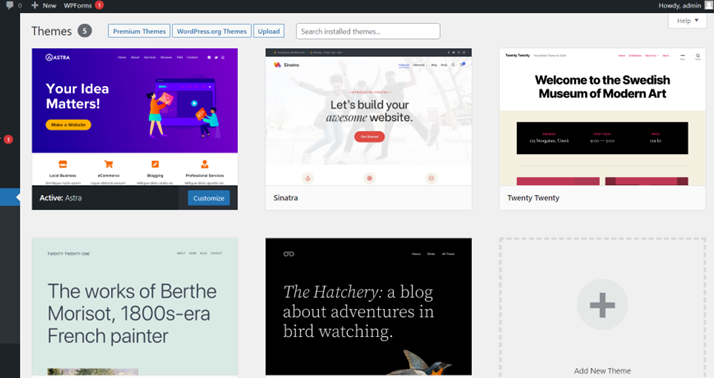Click the Premium Themes button
Image resolution: width=714 pixels, height=378 pixels.
click(139, 31)
